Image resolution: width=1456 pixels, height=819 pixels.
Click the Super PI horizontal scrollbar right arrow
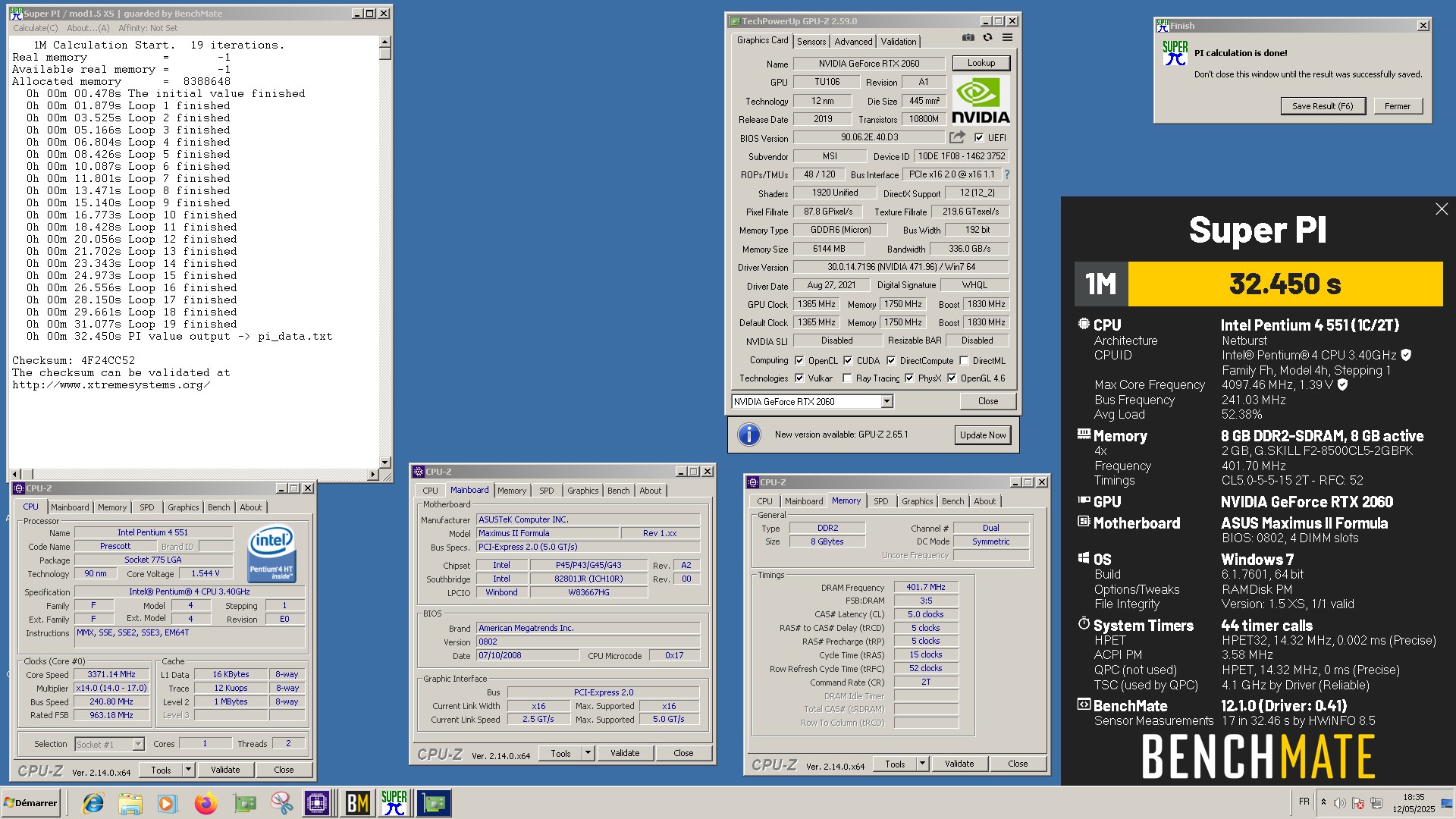pos(372,474)
